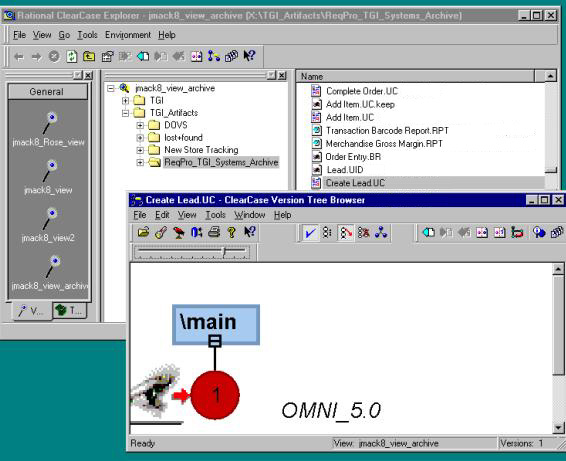This screenshot has width=566, height=461.
Task: Collapse the TGI_Artifacts folder node
Action: (125, 113)
